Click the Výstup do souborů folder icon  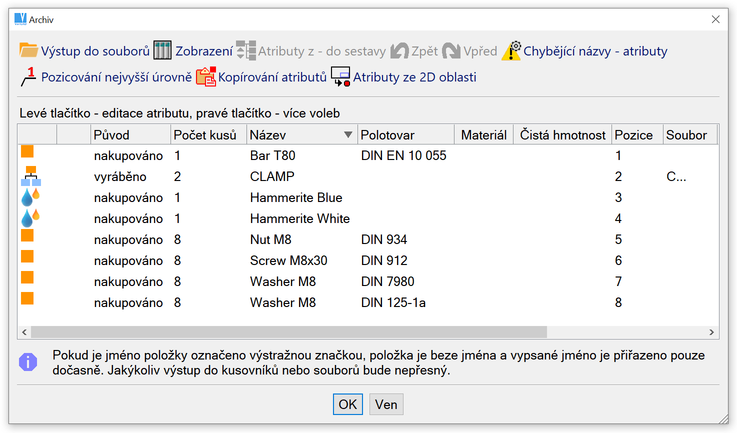point(28,51)
